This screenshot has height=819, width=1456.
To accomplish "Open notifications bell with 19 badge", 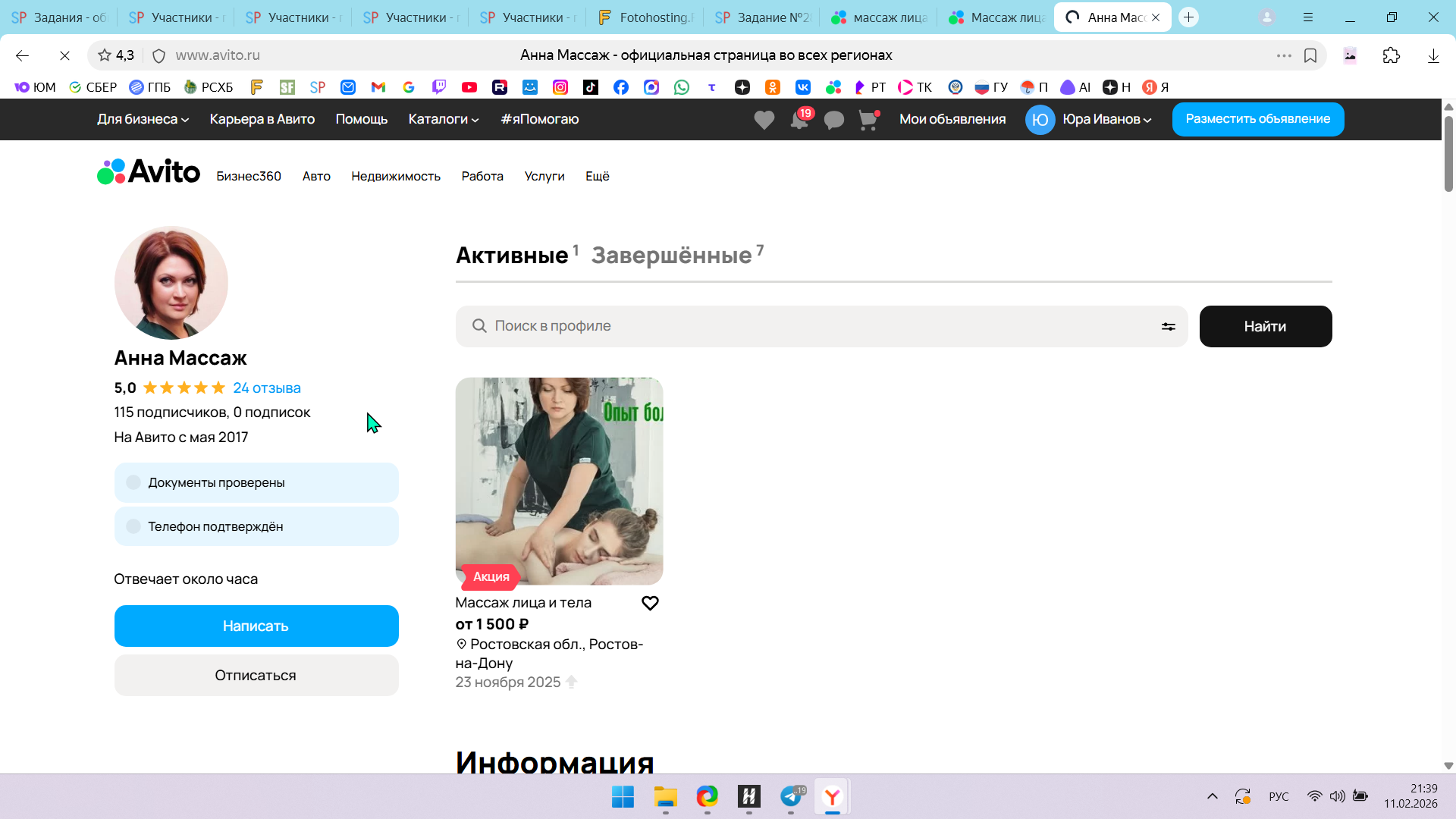I will pyautogui.click(x=799, y=119).
